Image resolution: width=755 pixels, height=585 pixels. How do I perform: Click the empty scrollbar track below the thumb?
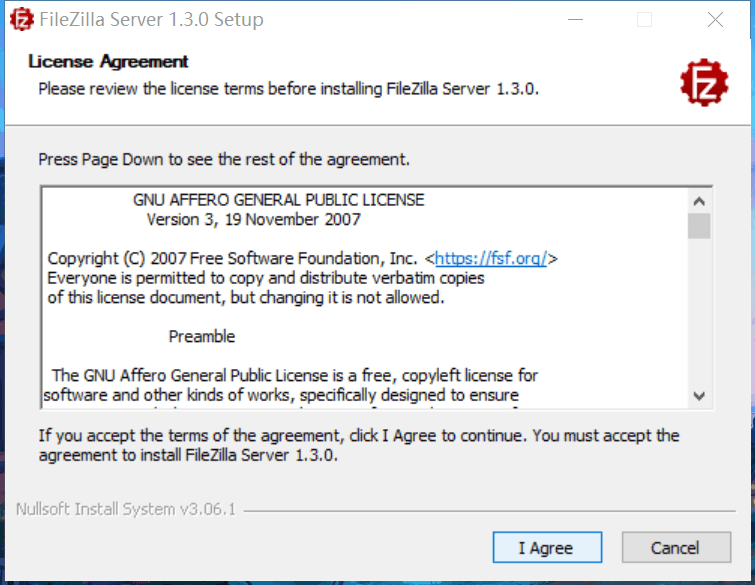tap(699, 312)
